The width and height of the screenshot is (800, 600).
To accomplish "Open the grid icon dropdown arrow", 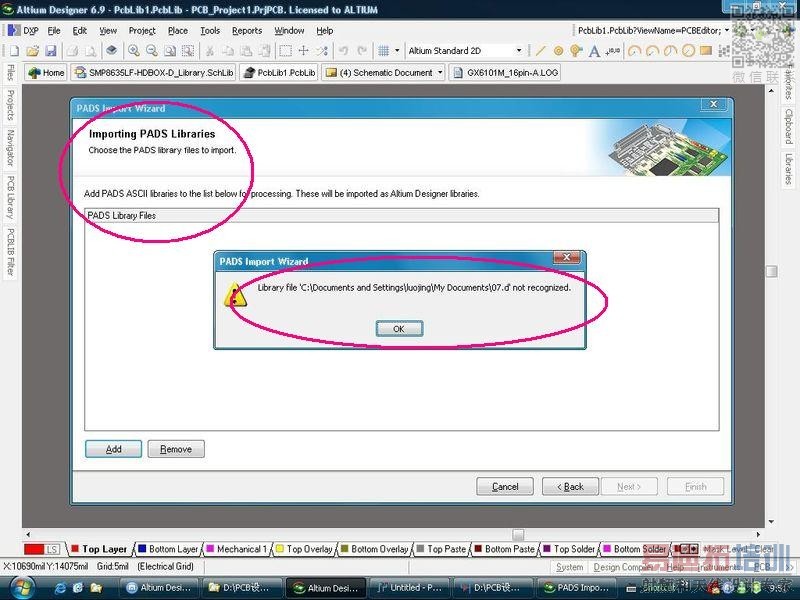I will click(397, 51).
